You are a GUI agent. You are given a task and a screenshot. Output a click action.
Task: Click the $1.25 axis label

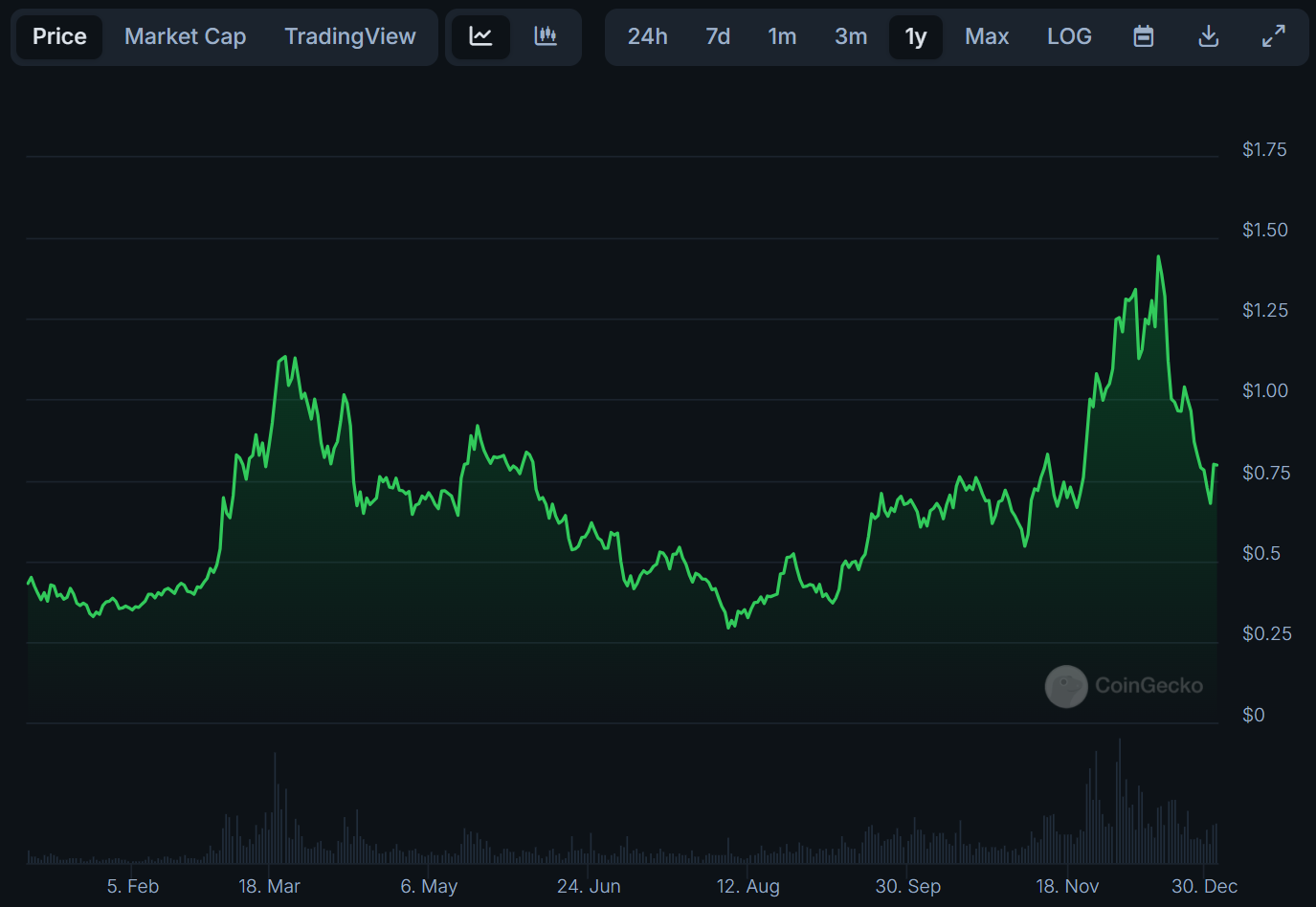pyautogui.click(x=1264, y=310)
